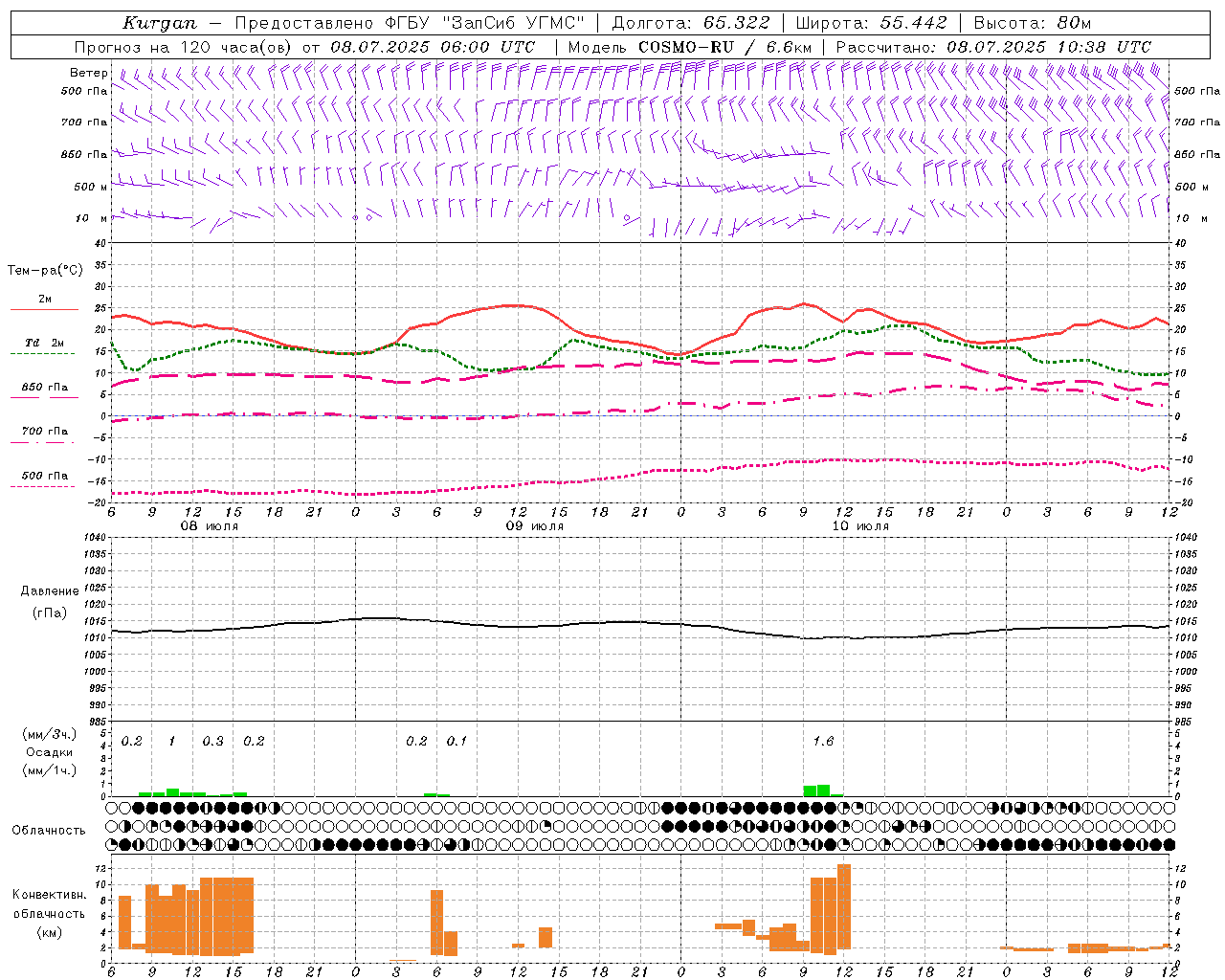Click the "Прогноз на 120 часа(ов)" text

tap(185, 47)
